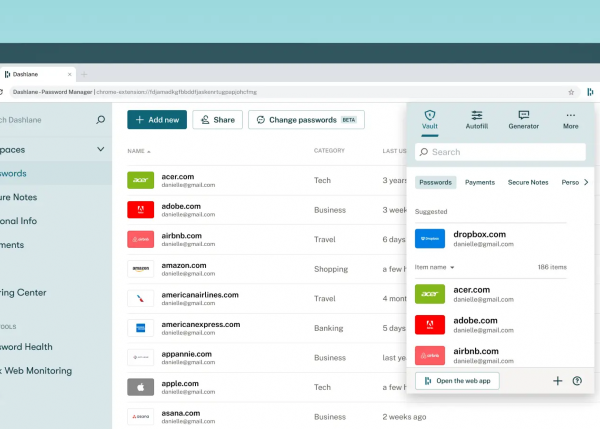Click the "2 weeks ago" last used value

(x=404, y=417)
